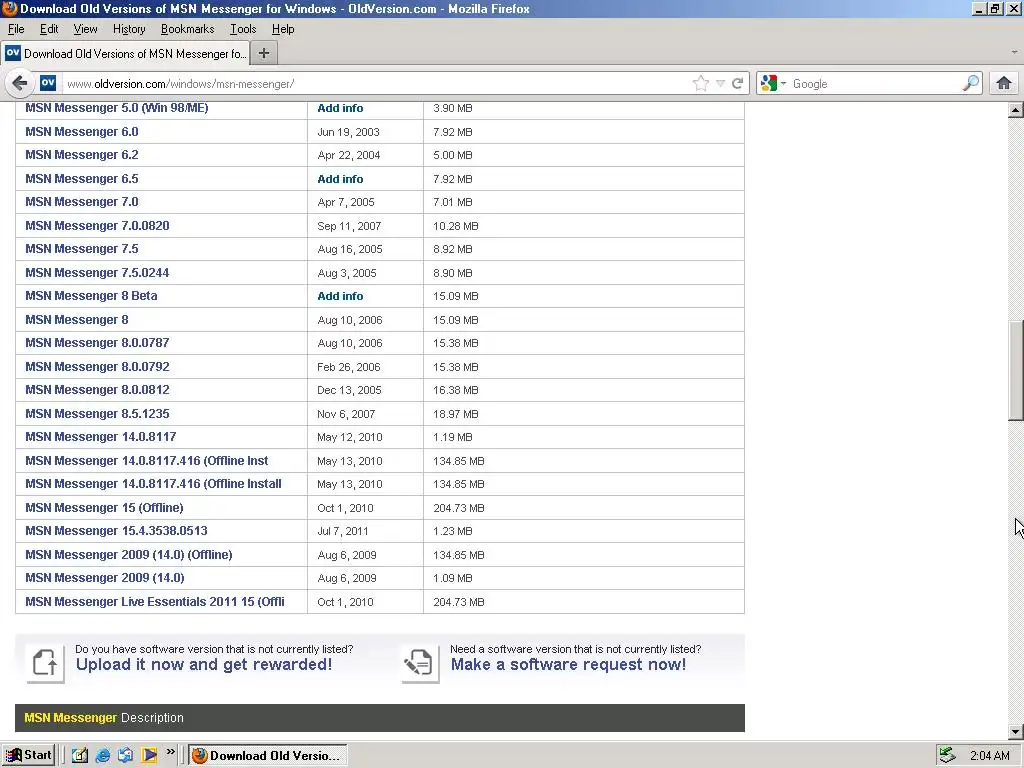This screenshot has height=768, width=1024.
Task: Click the Firefox taskbar button
Action: pos(268,756)
